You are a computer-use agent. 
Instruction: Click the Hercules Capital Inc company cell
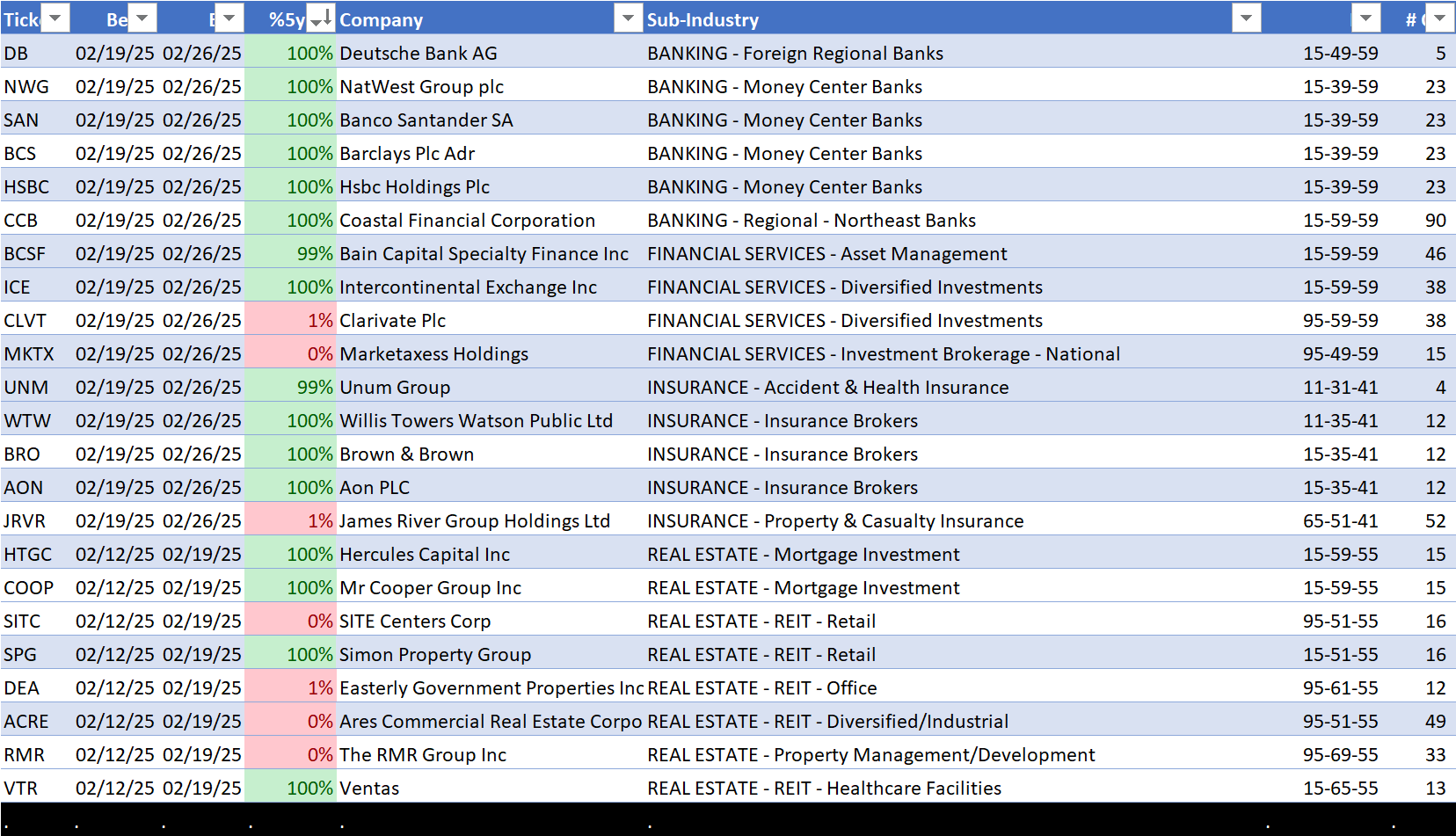pos(491,554)
